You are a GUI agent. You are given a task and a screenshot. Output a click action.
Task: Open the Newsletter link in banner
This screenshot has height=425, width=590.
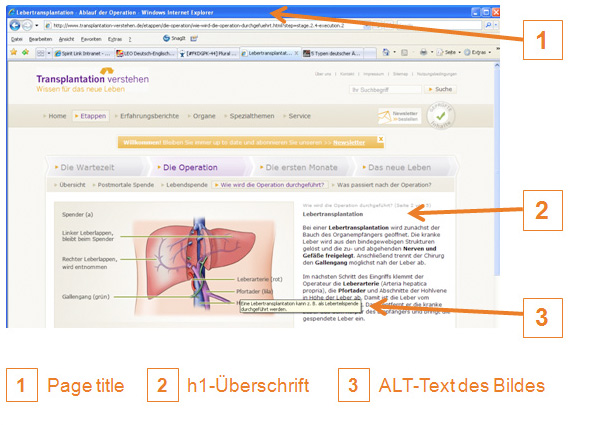[349, 143]
